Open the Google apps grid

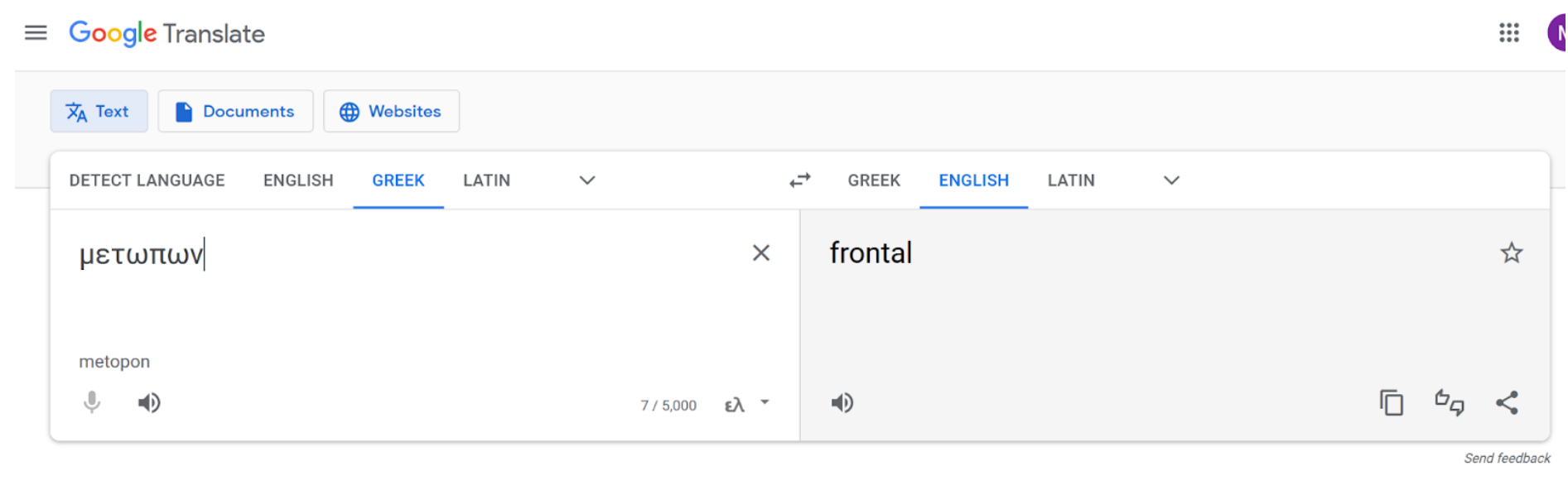click(1508, 33)
